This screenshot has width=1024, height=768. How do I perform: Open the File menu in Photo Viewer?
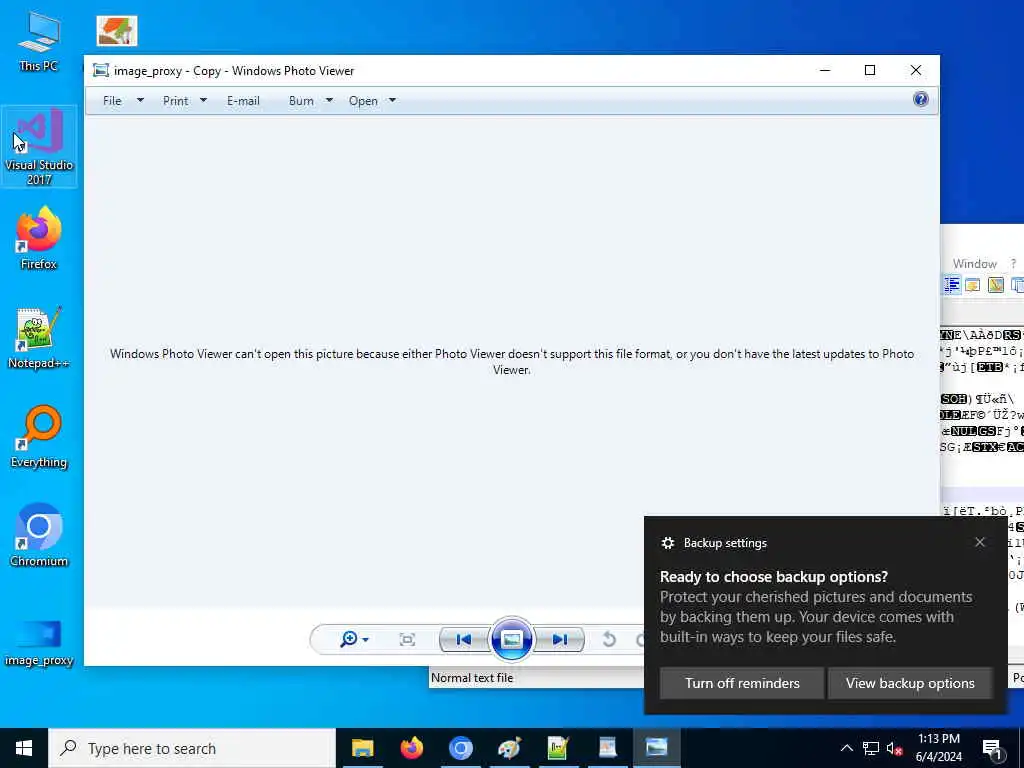(112, 101)
